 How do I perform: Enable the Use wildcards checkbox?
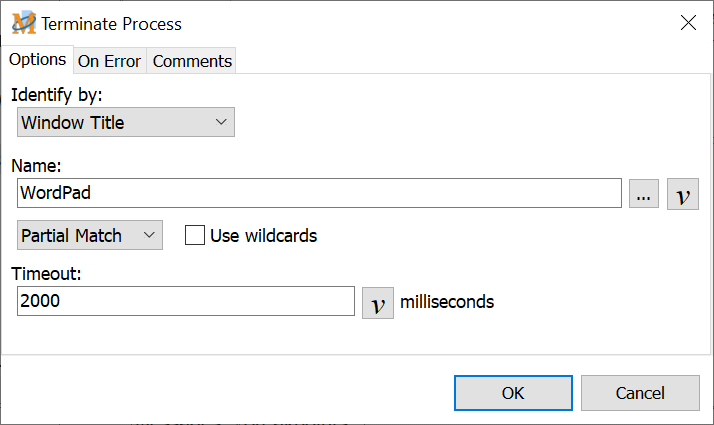pyautogui.click(x=195, y=236)
